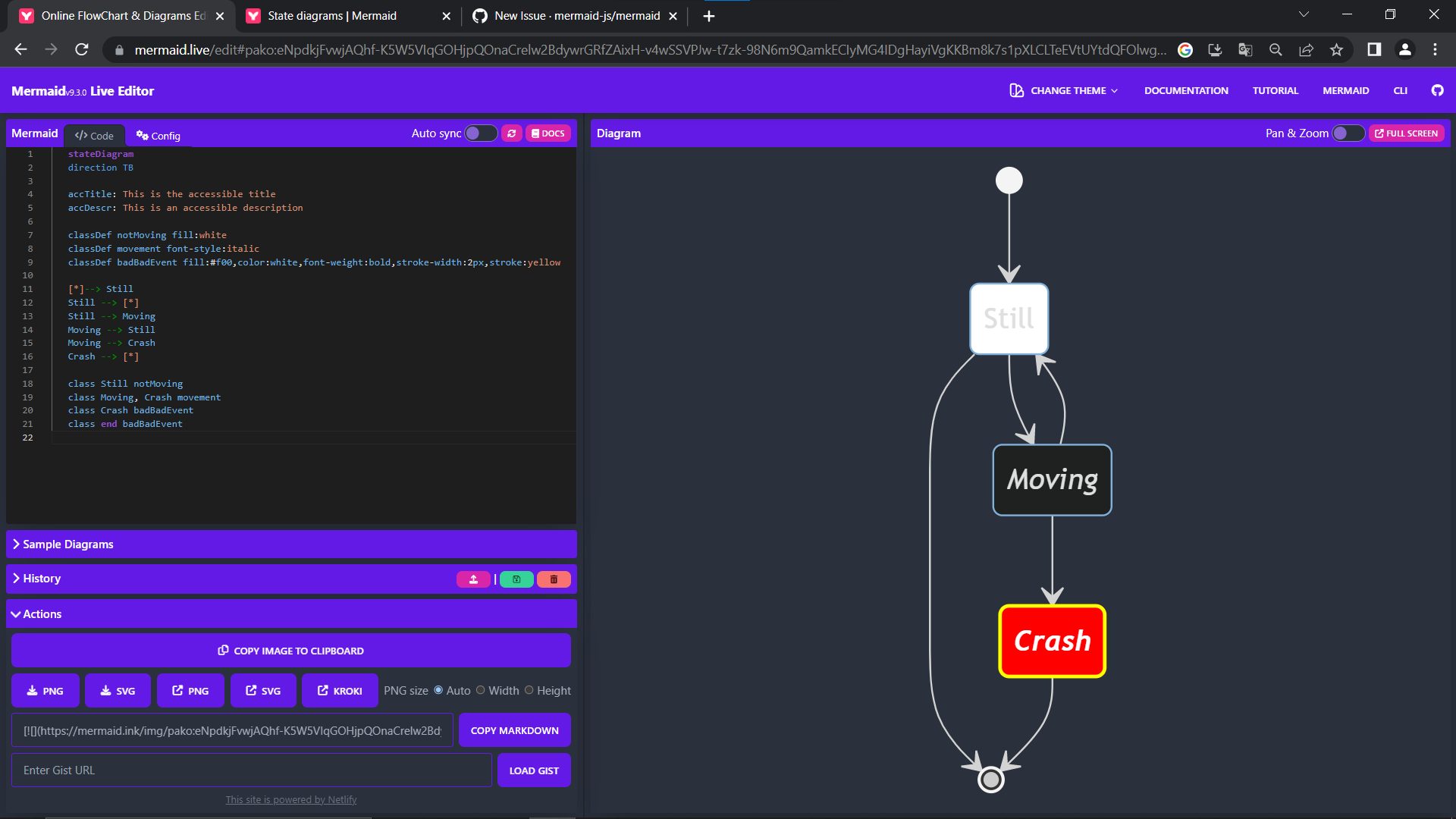The width and height of the screenshot is (1456, 819).
Task: Copy Markdown with the Copy Markdown button
Action: coord(514,730)
